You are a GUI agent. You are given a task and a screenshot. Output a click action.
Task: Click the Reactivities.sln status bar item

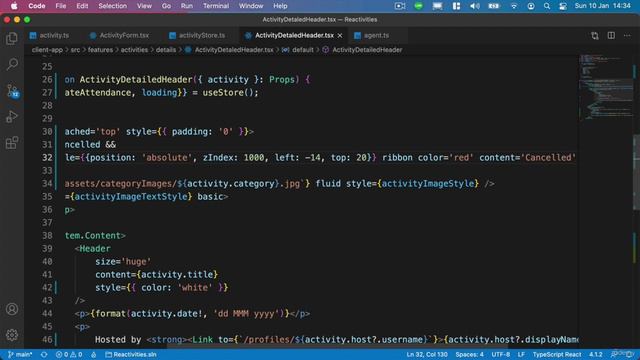(131, 354)
